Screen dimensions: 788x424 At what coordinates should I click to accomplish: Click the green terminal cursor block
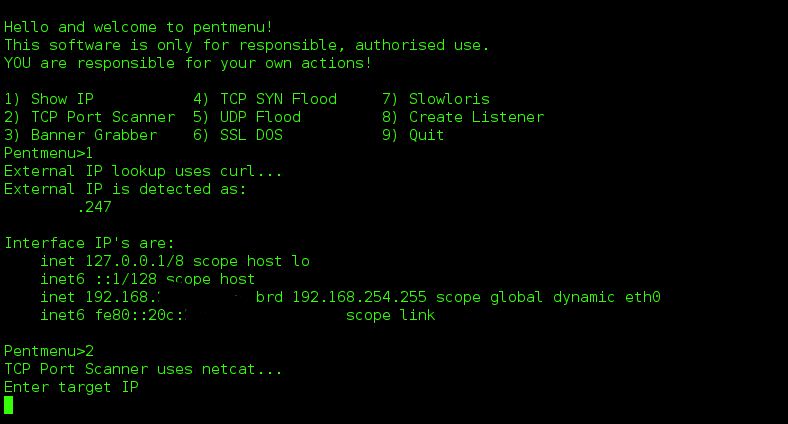(9, 405)
